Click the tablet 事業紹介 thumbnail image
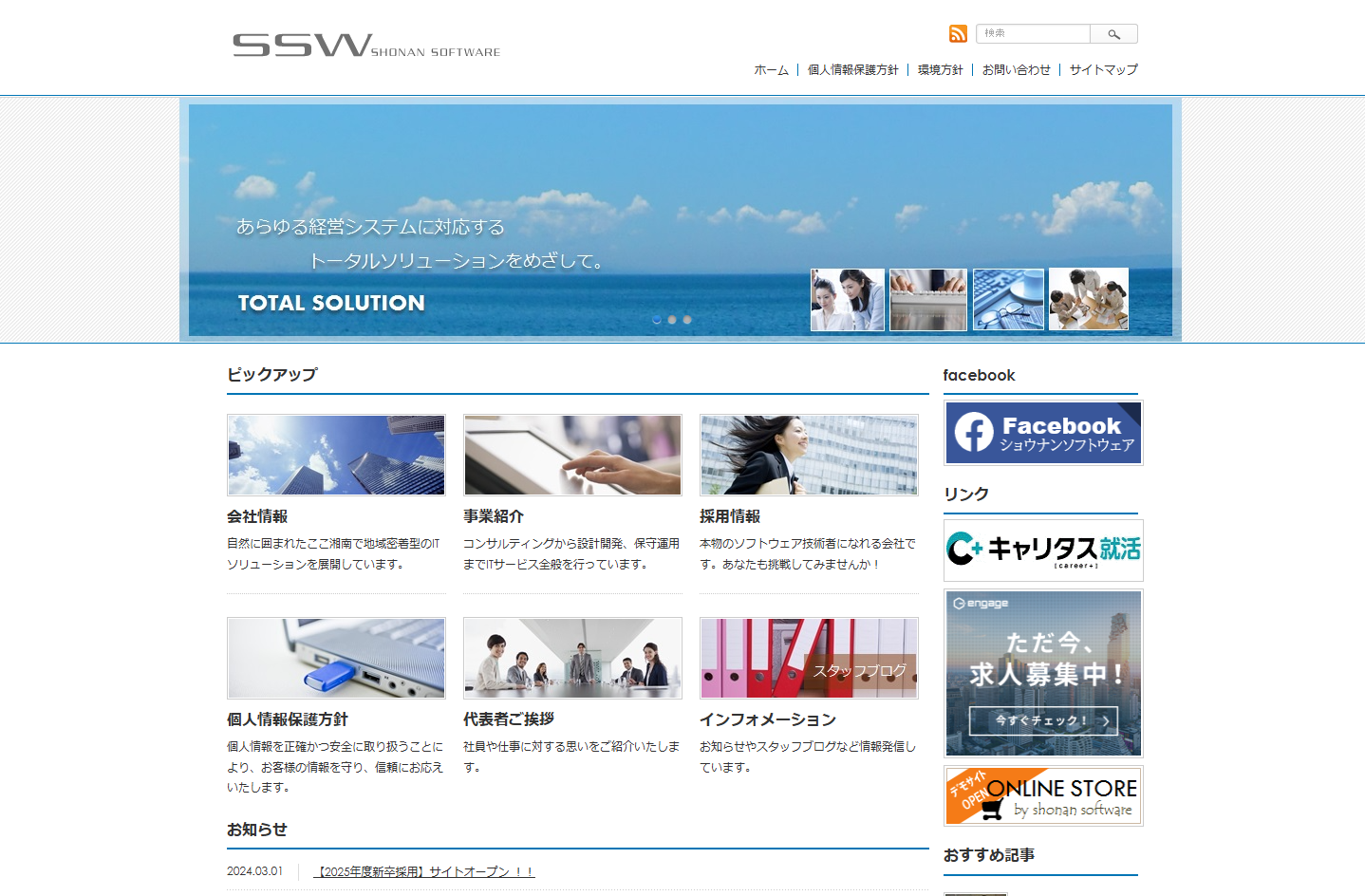1365x896 pixels. coord(572,455)
